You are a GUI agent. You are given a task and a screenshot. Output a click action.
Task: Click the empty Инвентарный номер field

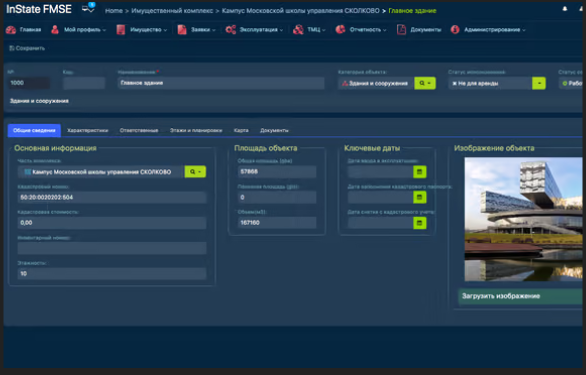[112, 248]
